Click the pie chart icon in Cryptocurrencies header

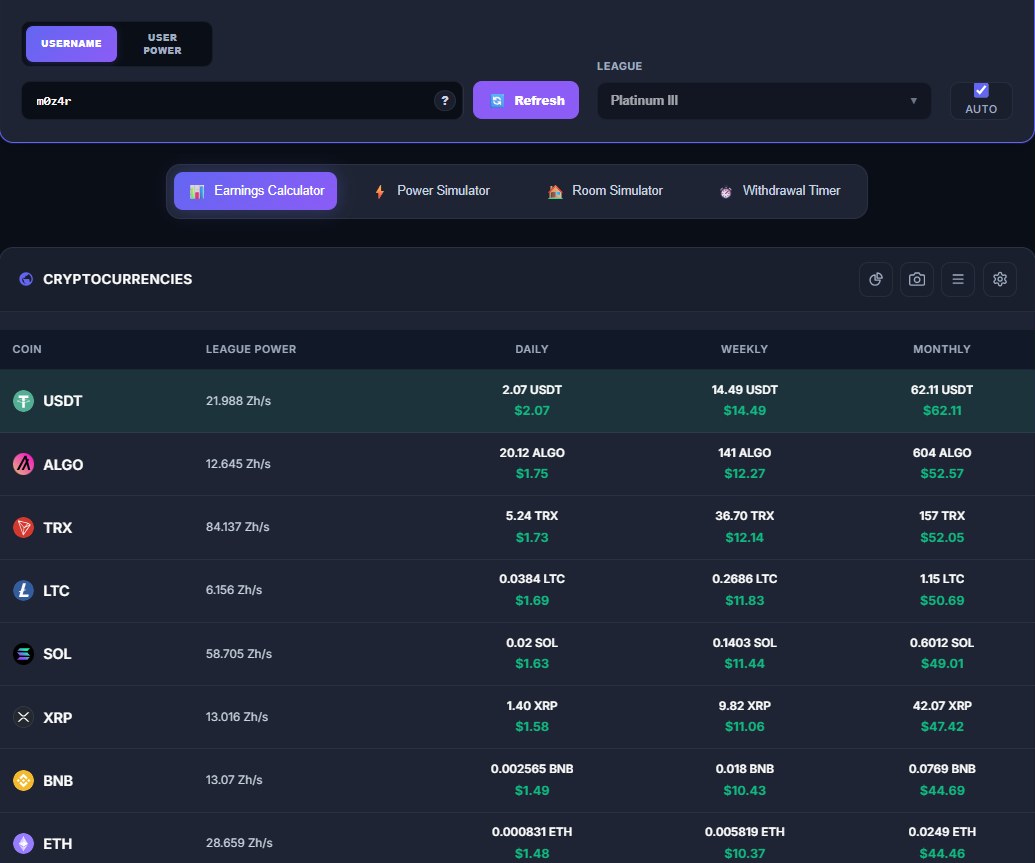click(876, 279)
